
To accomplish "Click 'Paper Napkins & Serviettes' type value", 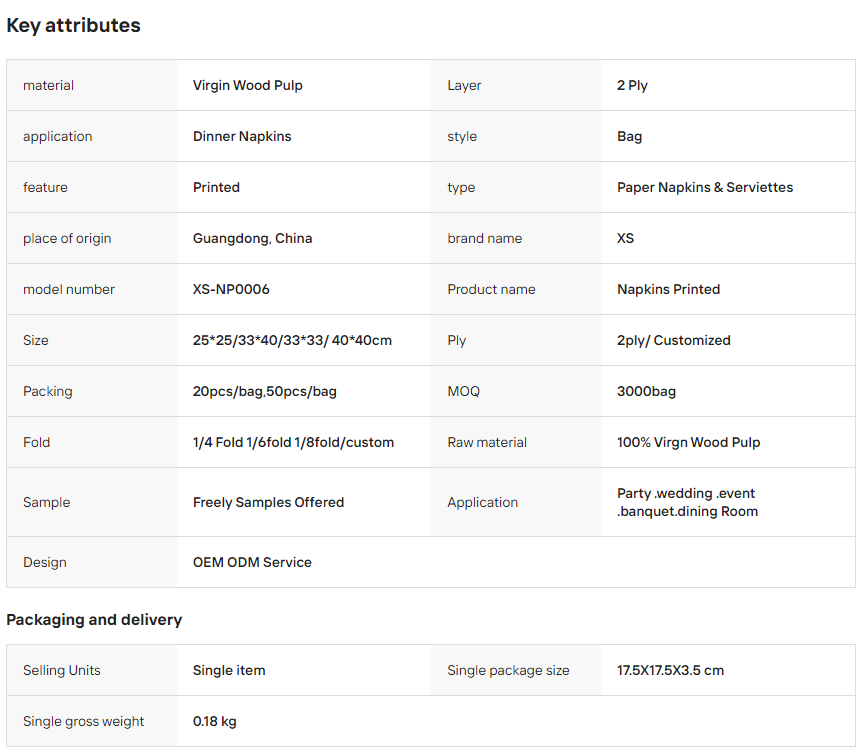I will click(705, 187).
